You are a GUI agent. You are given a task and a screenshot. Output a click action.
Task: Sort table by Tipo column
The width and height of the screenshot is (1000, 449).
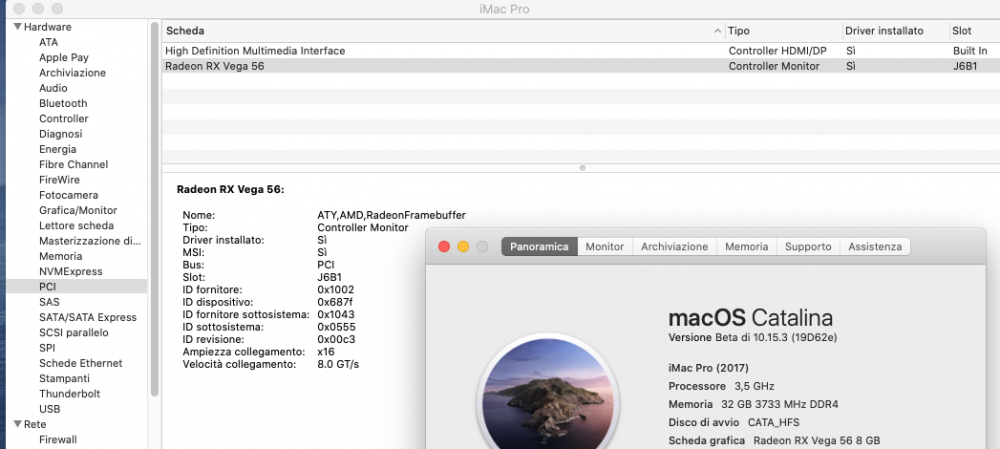(784, 31)
